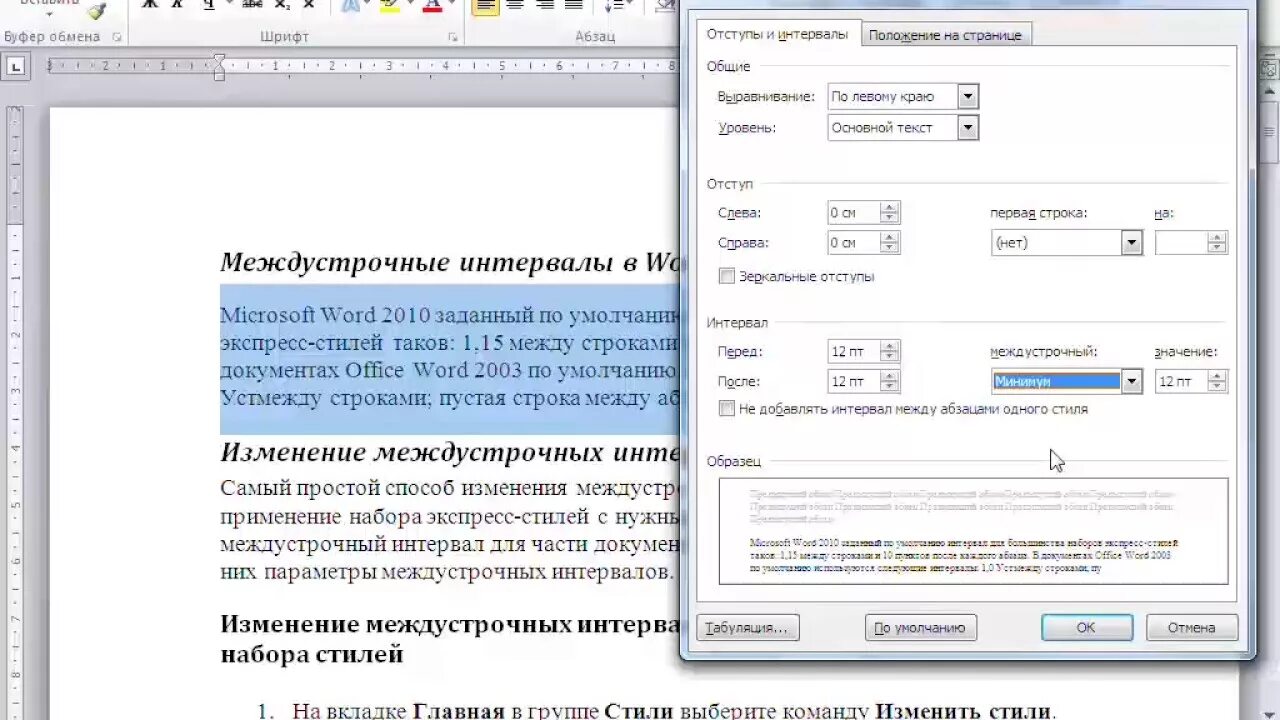Toggle underline (Ч) formatting
The height and width of the screenshot is (720, 1280).
(209, 5)
